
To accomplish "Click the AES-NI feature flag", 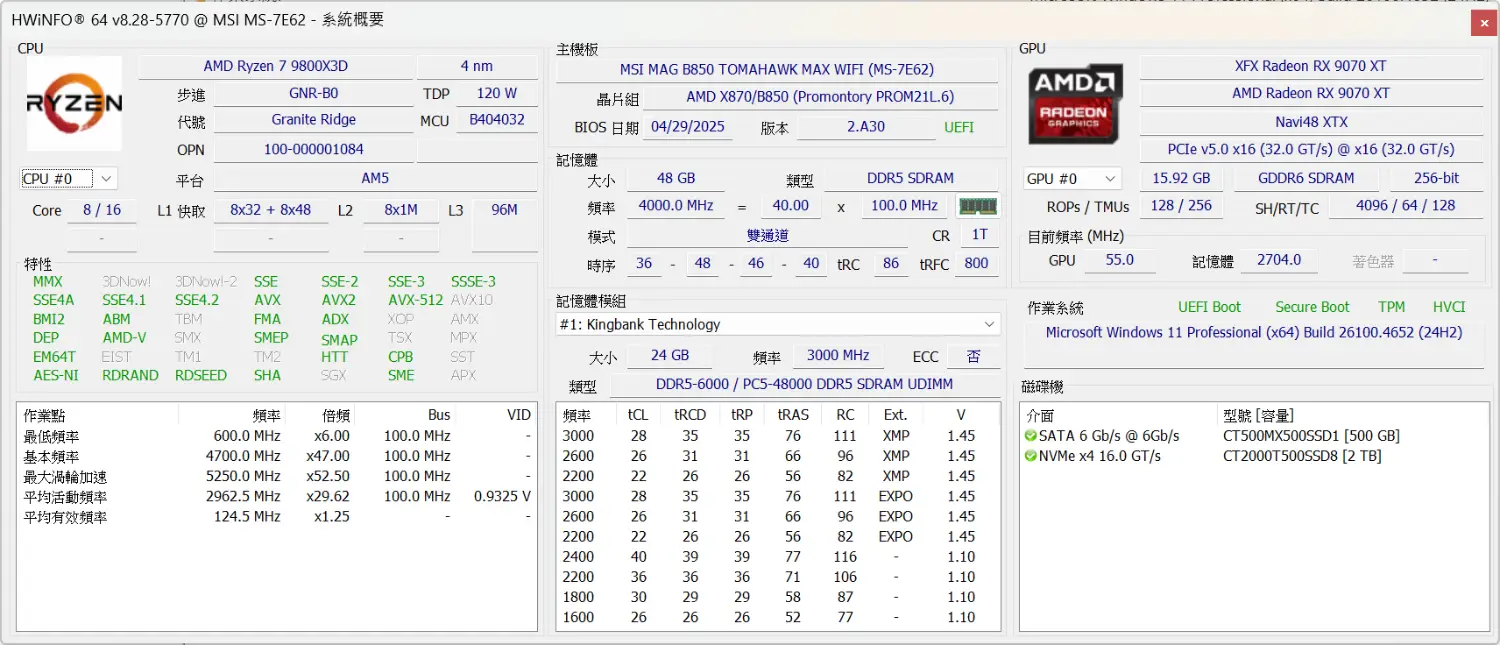I will pos(54,375).
